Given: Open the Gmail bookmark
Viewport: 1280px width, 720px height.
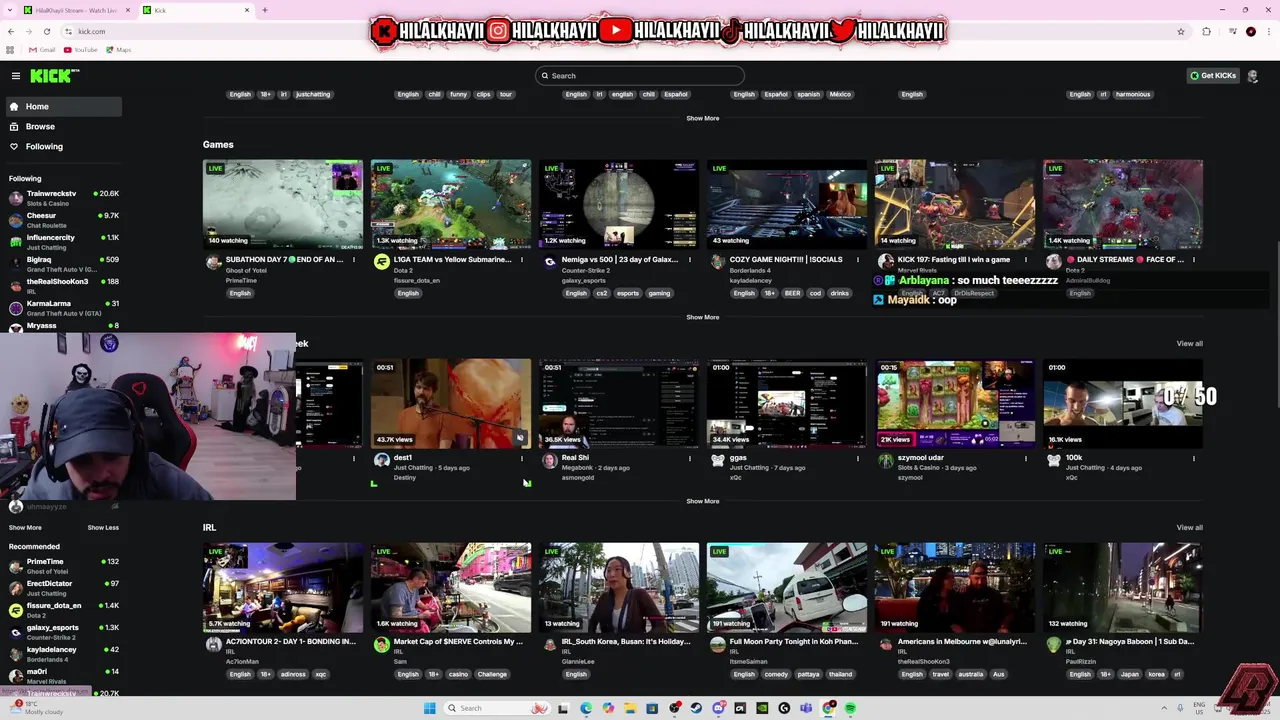Looking at the screenshot, I should click(42, 50).
